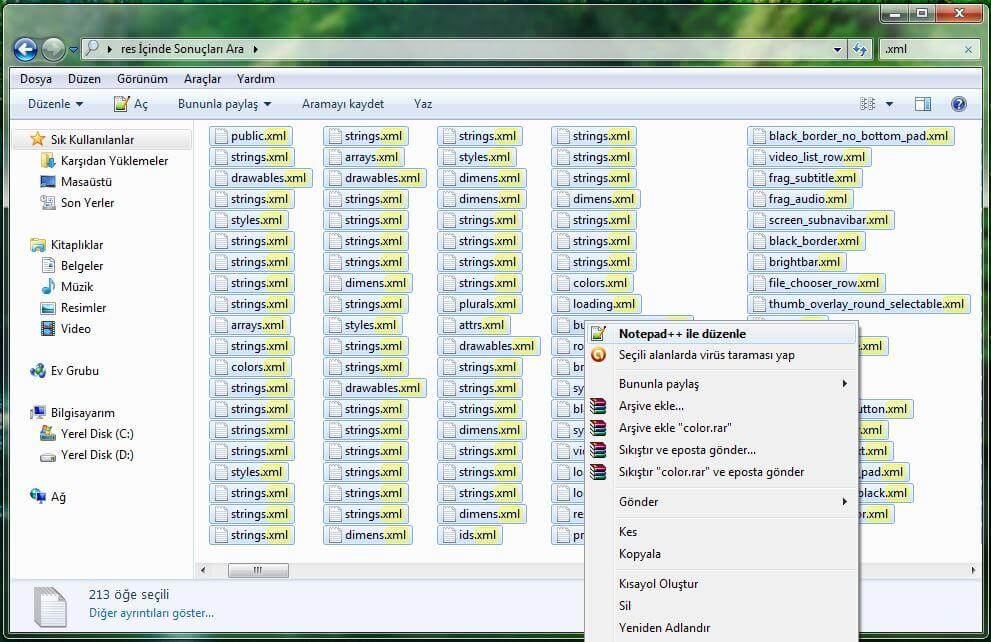Screen dimensions: 991x642
Task: Open Yerel Disk (C:) drive
Action: click(x=96, y=434)
